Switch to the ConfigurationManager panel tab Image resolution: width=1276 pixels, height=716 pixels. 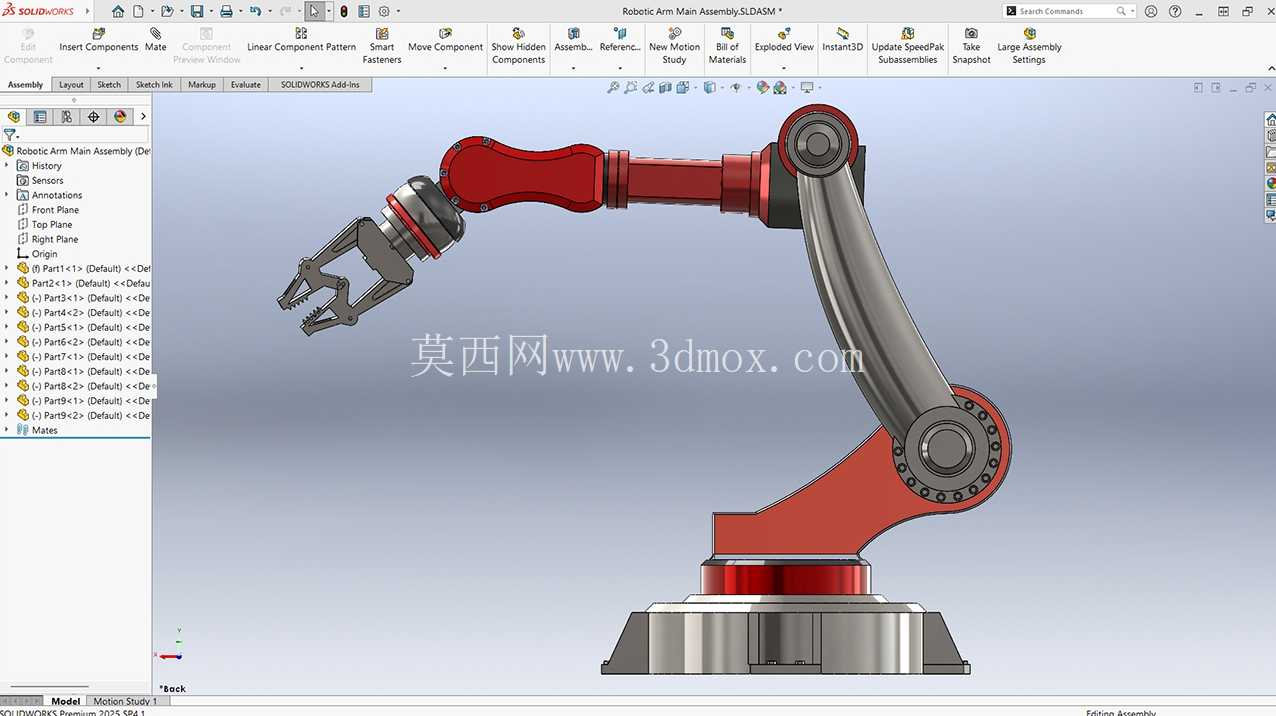coord(67,116)
